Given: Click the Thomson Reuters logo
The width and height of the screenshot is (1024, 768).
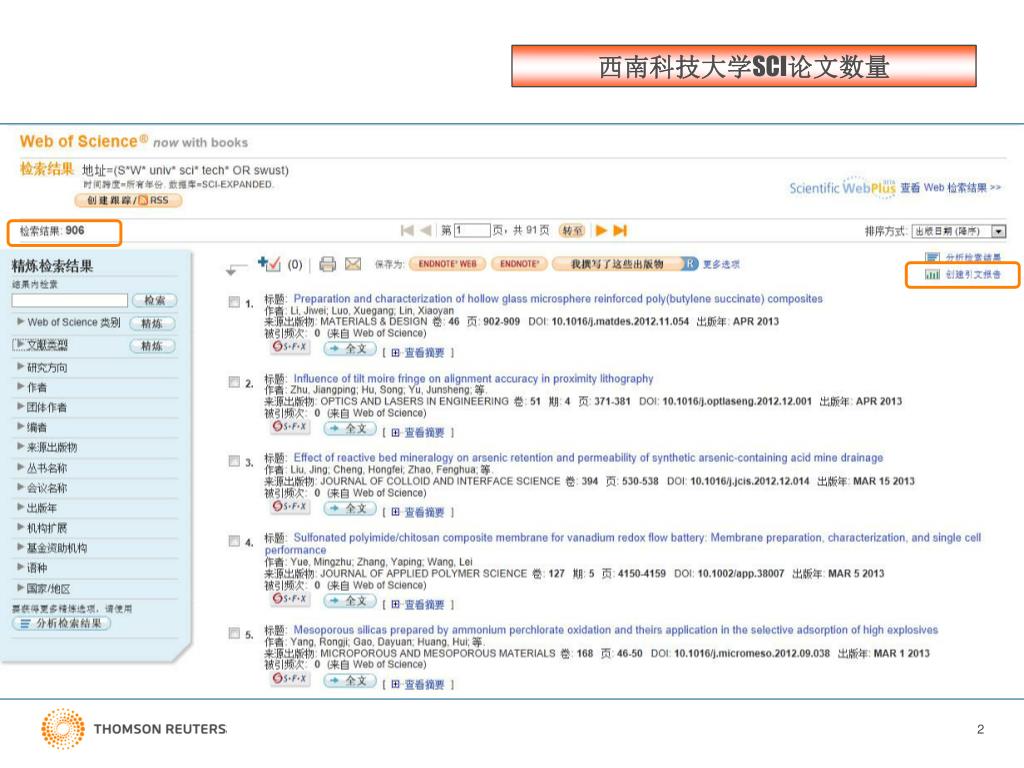Looking at the screenshot, I should [x=133, y=728].
